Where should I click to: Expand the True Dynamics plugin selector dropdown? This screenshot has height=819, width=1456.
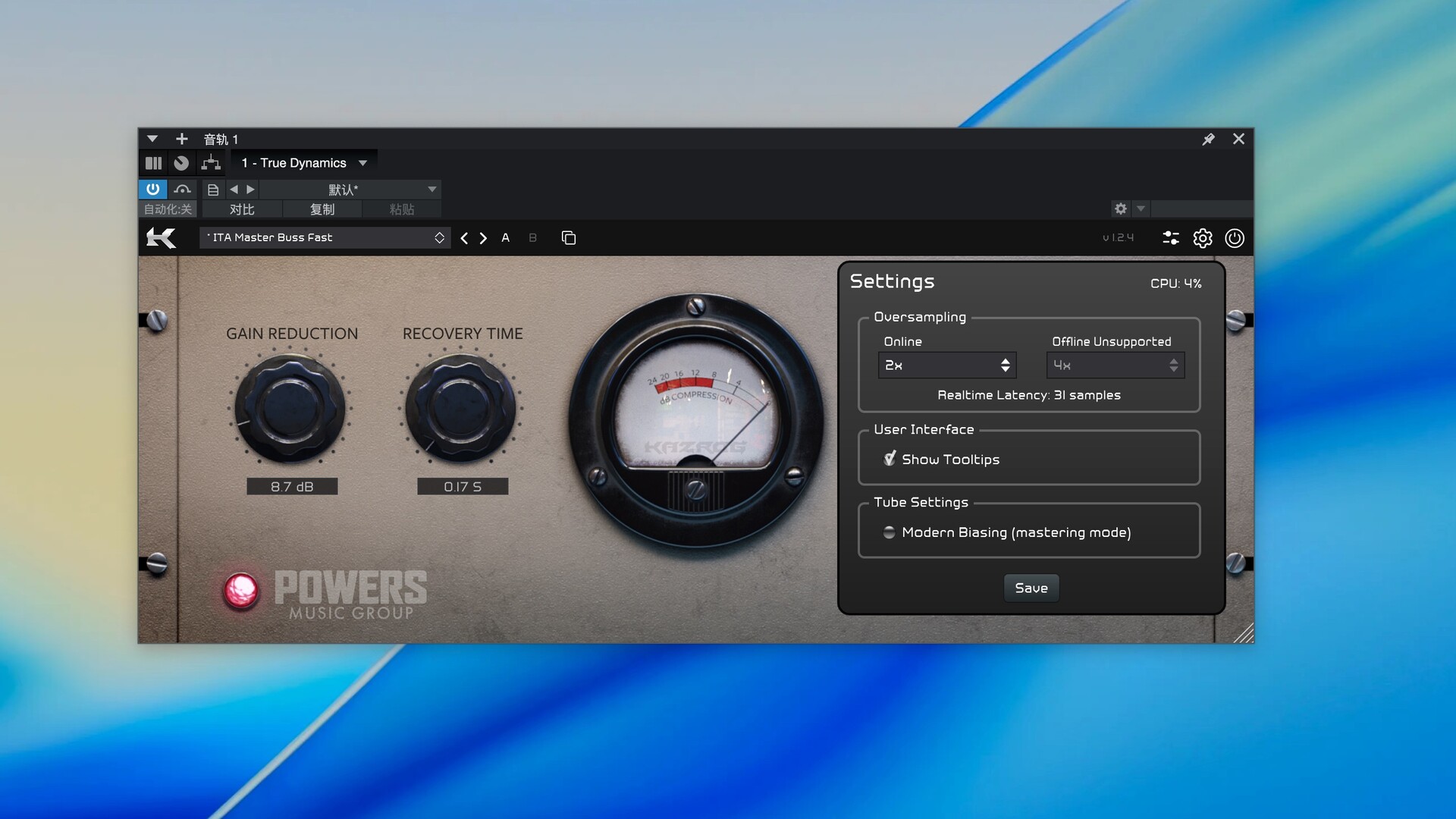click(x=363, y=163)
